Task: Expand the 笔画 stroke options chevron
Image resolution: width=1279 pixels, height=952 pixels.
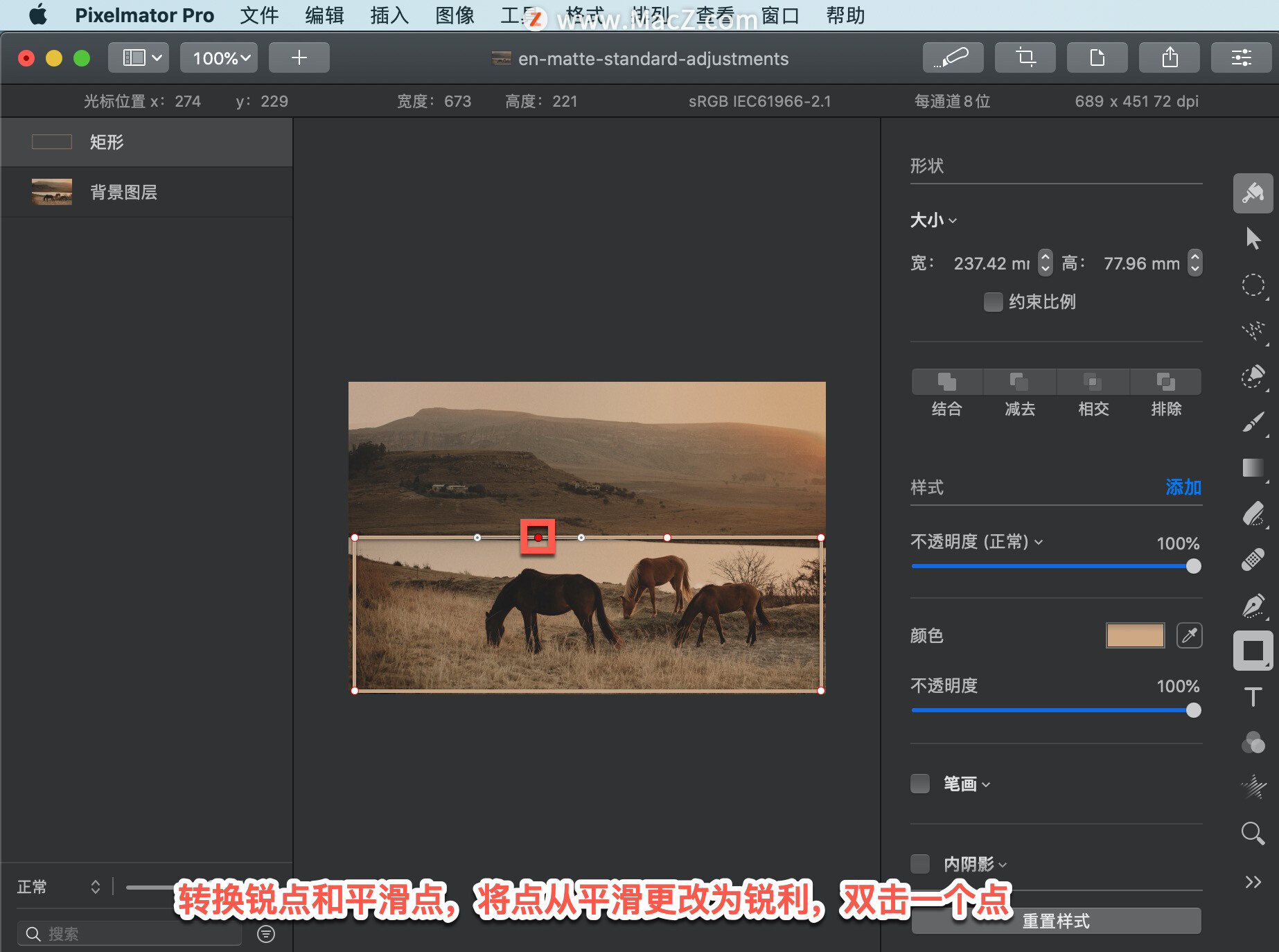Action: click(x=986, y=785)
